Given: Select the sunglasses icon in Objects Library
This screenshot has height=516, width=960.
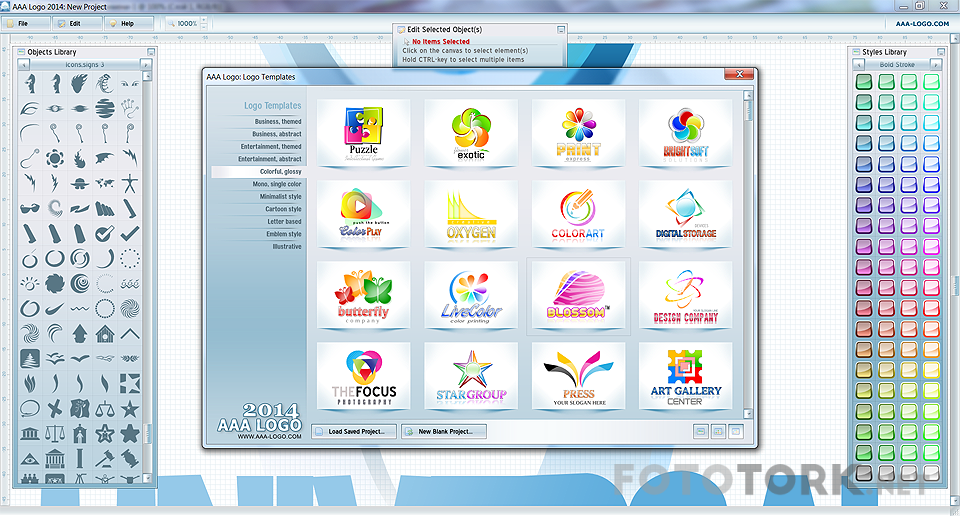Looking at the screenshot, I should click(29, 208).
